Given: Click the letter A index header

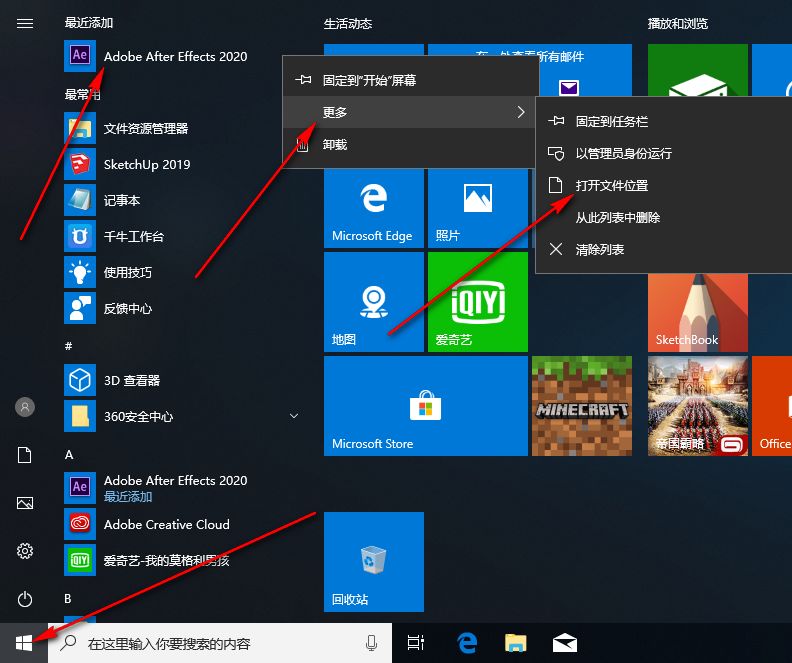Looking at the screenshot, I should pos(69,455).
